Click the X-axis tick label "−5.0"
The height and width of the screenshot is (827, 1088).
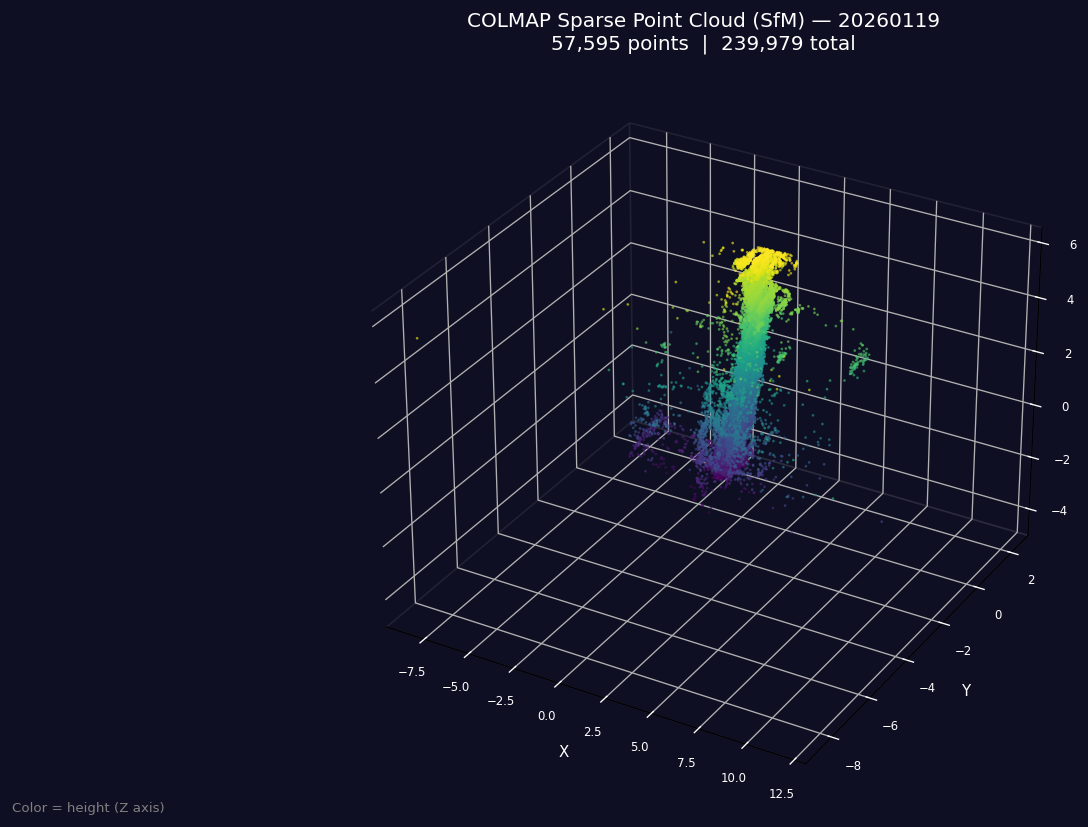click(456, 687)
